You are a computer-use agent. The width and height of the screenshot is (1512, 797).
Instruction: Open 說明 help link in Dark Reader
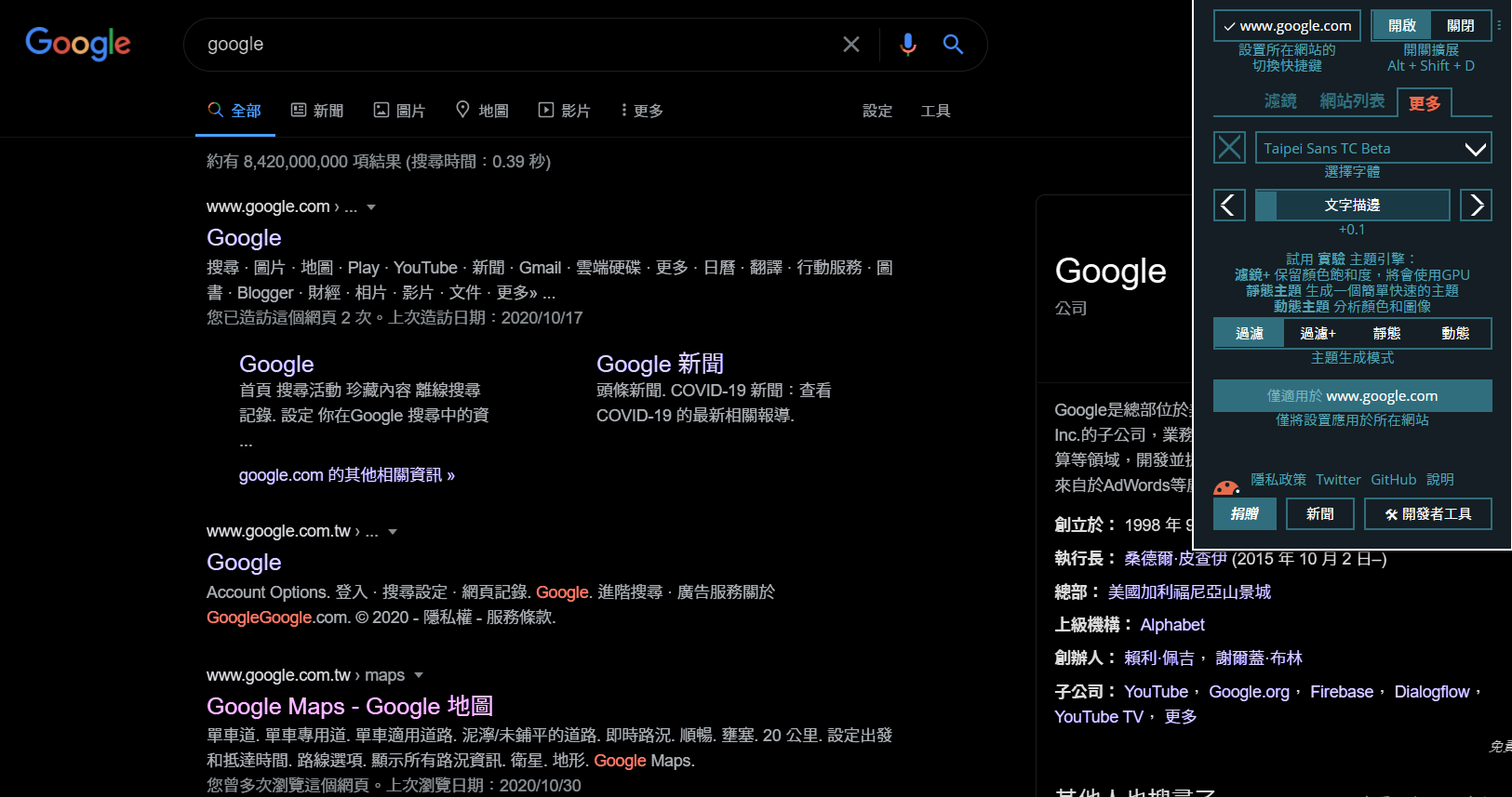click(1440, 480)
